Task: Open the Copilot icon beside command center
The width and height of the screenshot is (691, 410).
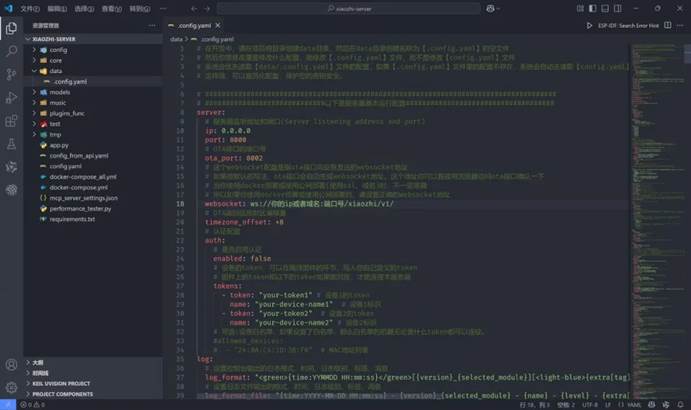Action: coord(490,8)
